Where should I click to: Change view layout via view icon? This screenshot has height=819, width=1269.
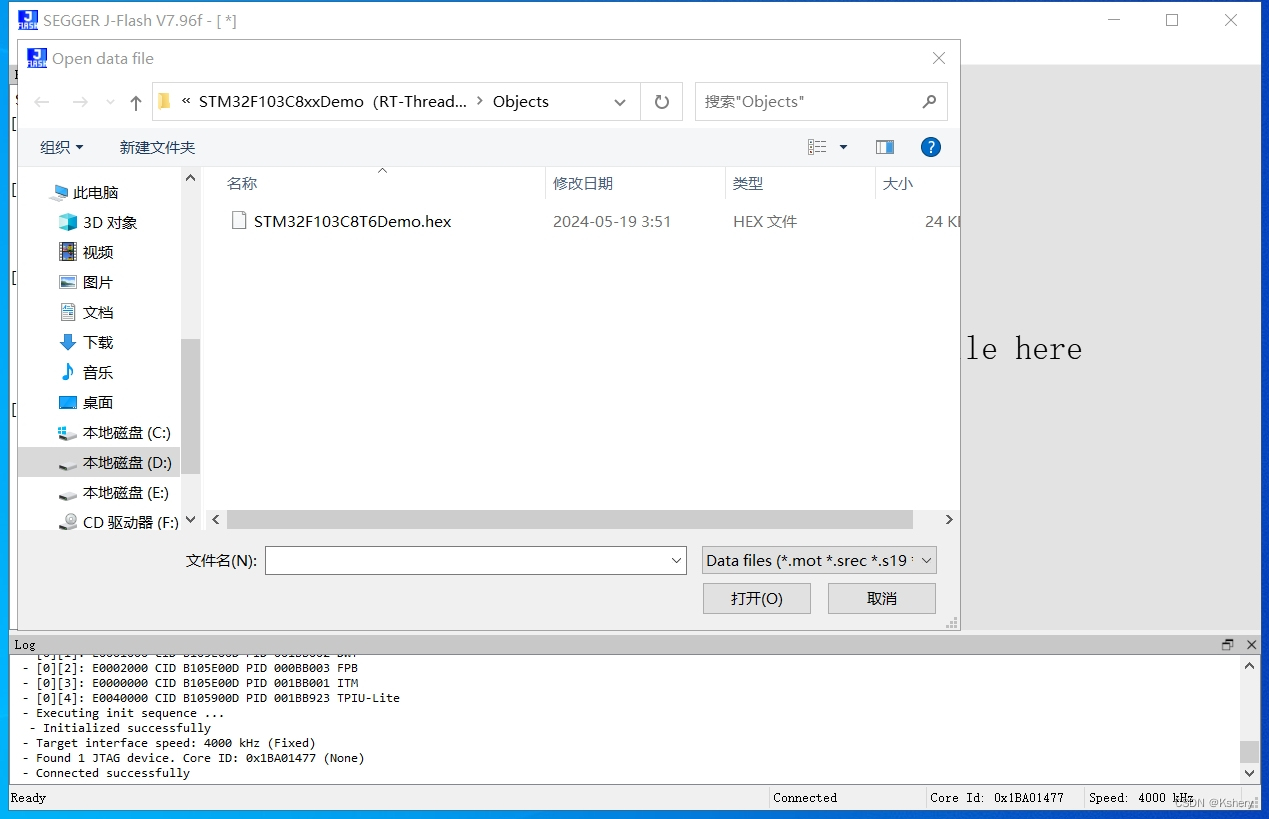pyautogui.click(x=818, y=147)
